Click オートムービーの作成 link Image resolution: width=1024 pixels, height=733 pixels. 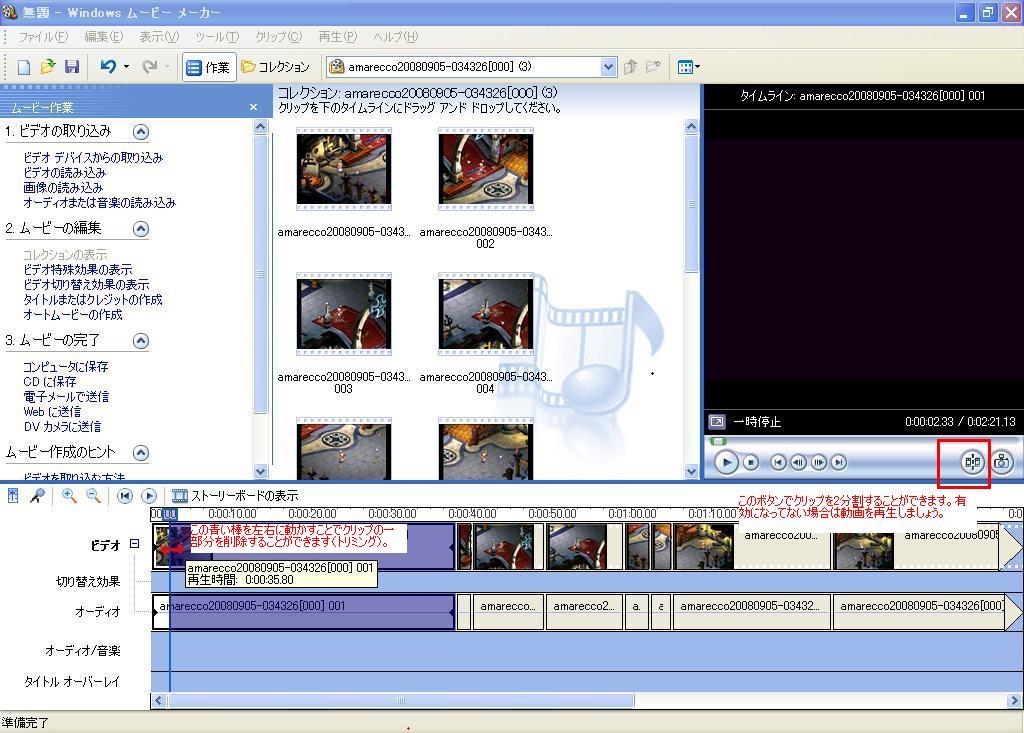[72, 314]
